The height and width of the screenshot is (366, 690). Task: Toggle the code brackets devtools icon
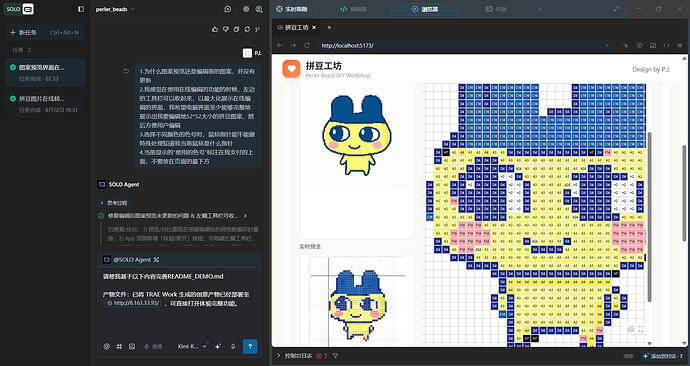pyautogui.click(x=666, y=45)
